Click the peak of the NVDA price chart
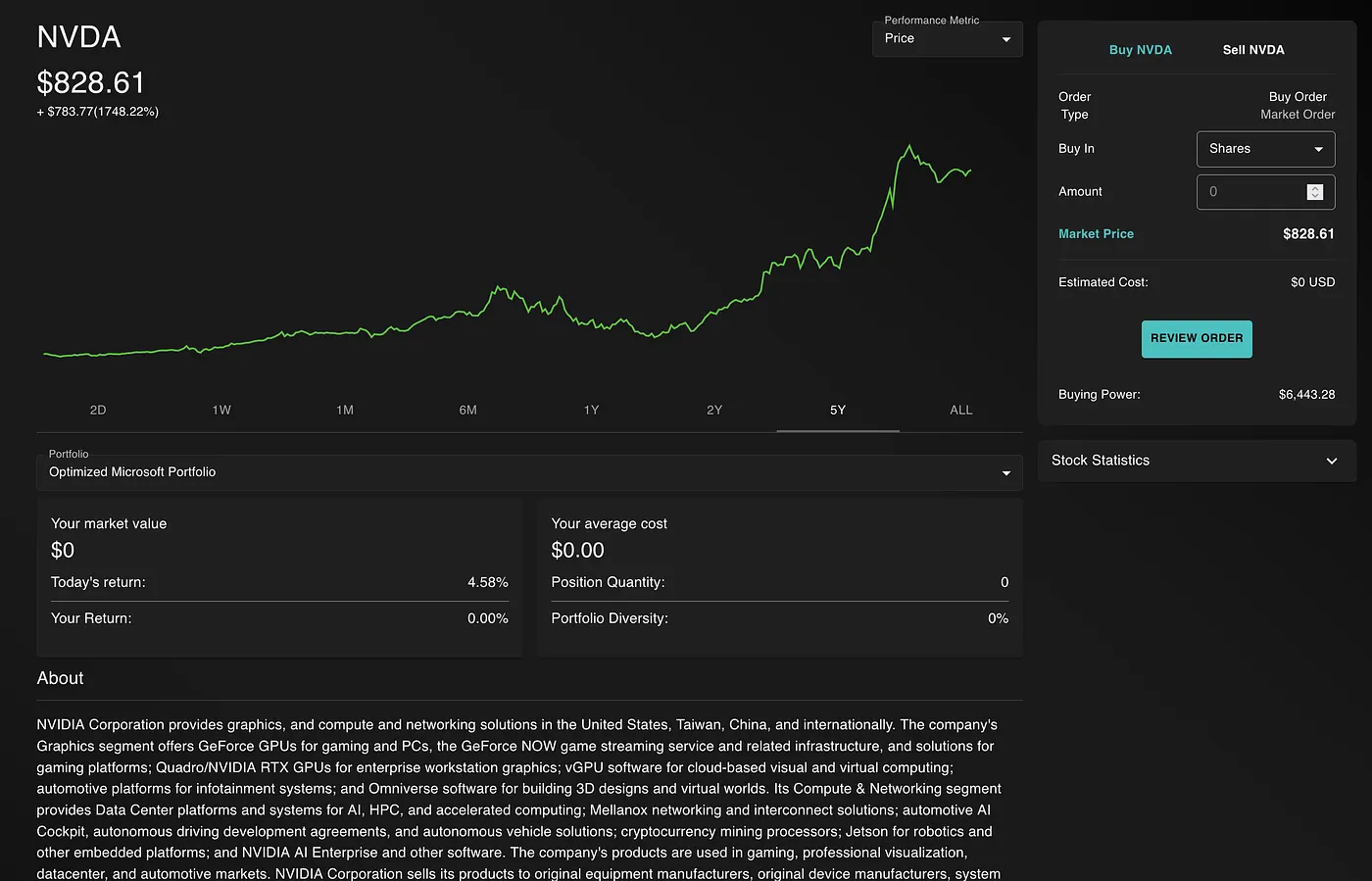 tap(909, 146)
